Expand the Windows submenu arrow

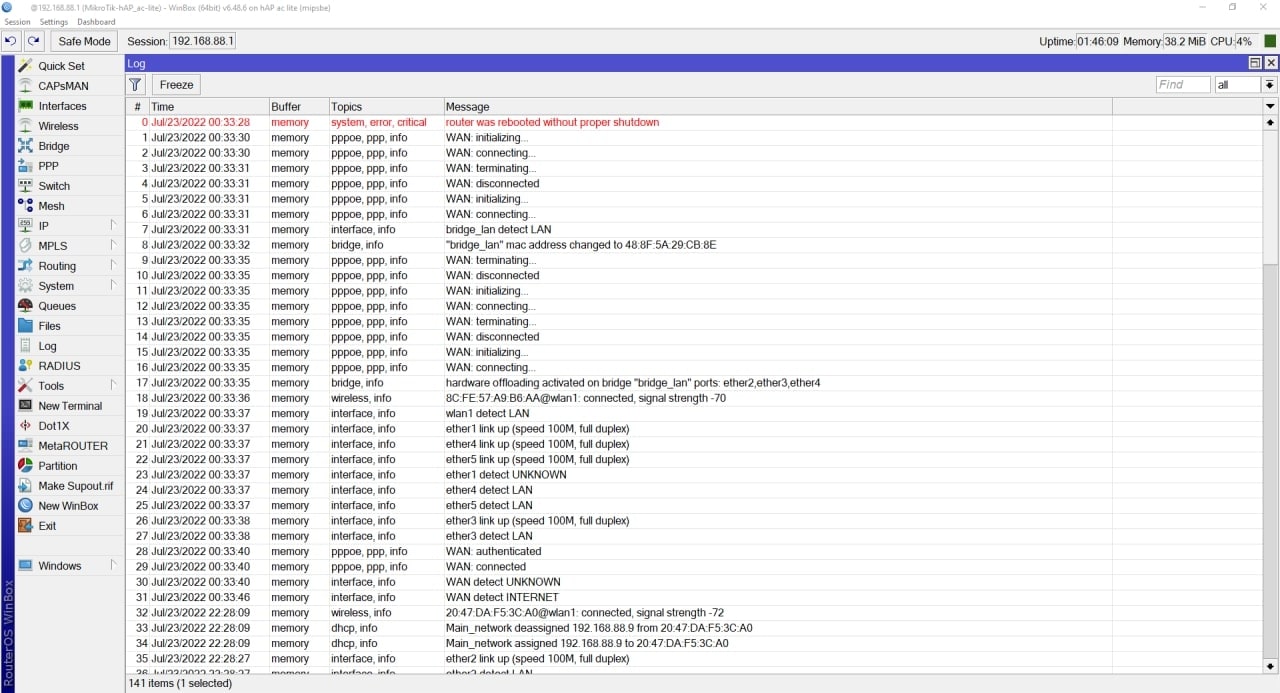(113, 566)
